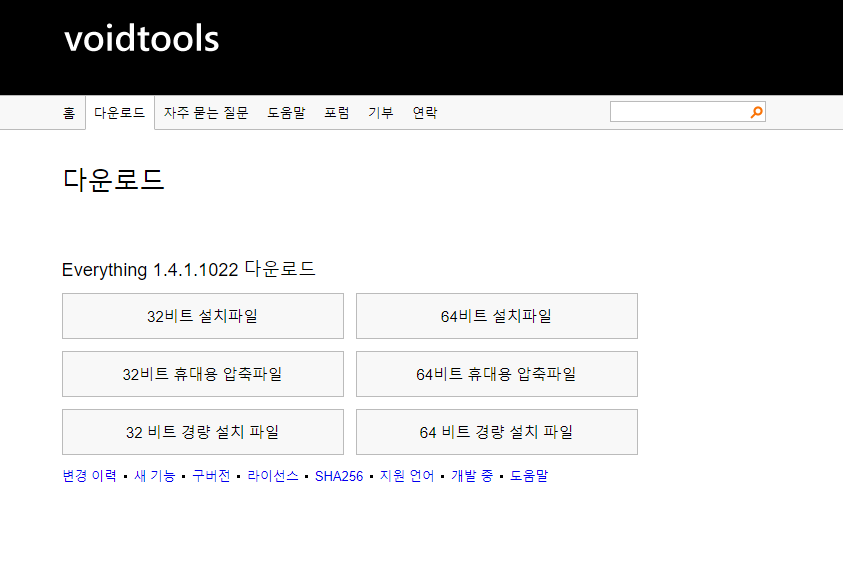This screenshot has width=843, height=561.
Task: Go to 도움말 in navigation bar
Action: (286, 112)
